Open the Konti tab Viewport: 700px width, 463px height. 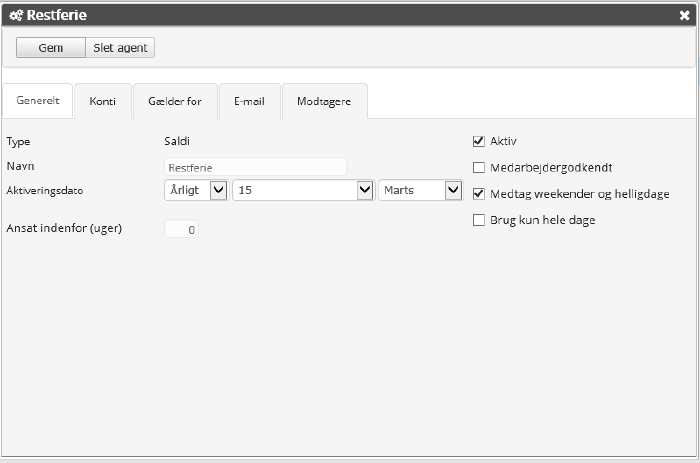click(102, 102)
